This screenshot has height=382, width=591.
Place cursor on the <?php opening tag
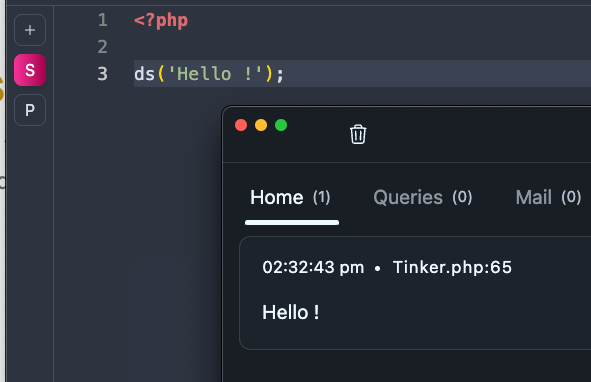coord(161,20)
